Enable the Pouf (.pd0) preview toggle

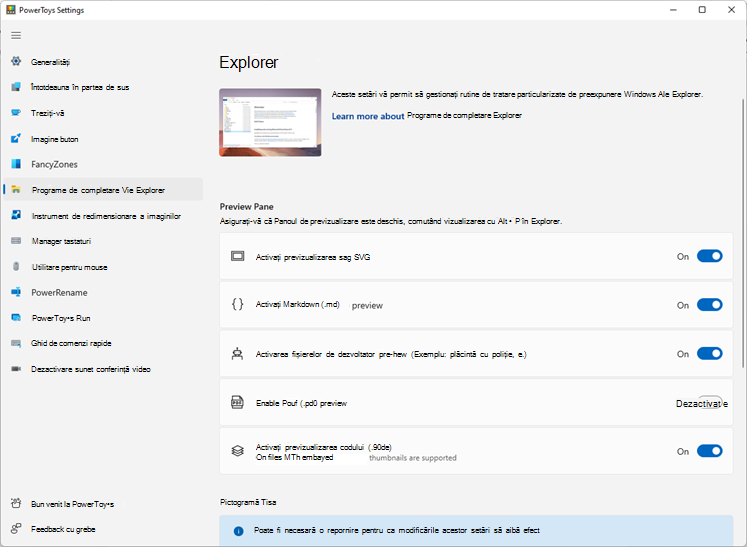[709, 402]
